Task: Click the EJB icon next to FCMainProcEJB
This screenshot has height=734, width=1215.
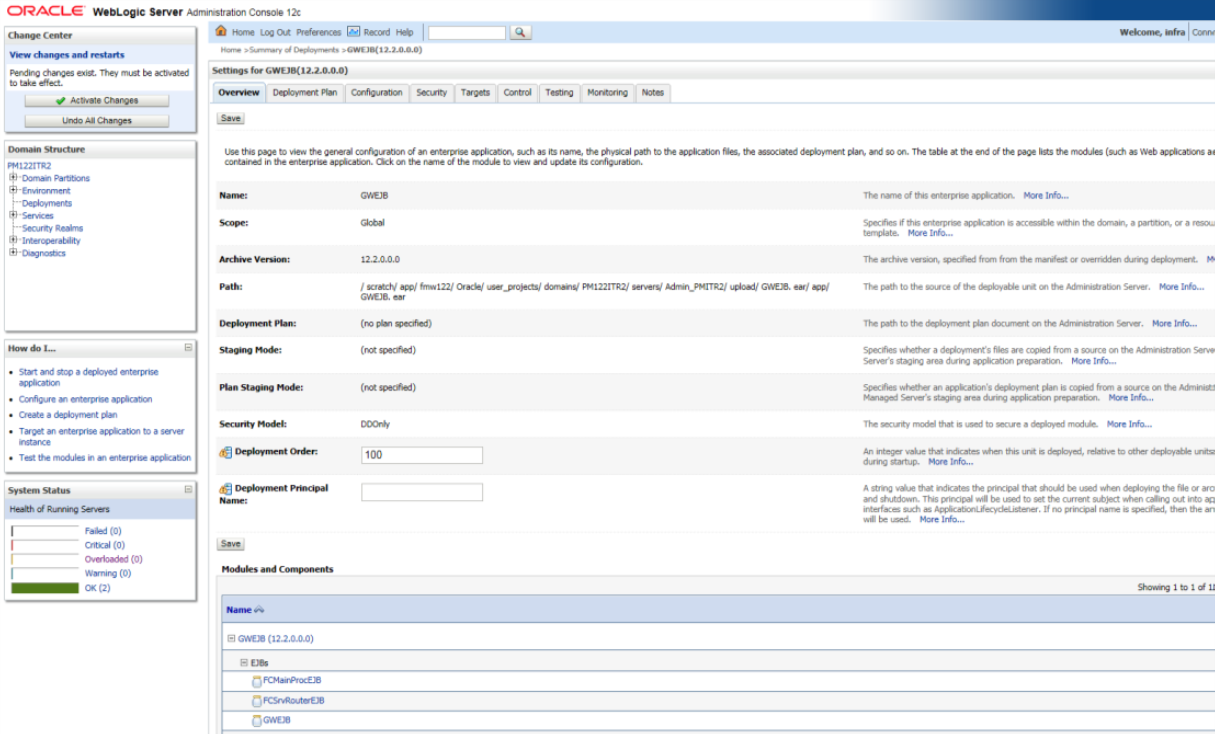Action: [x=258, y=683]
